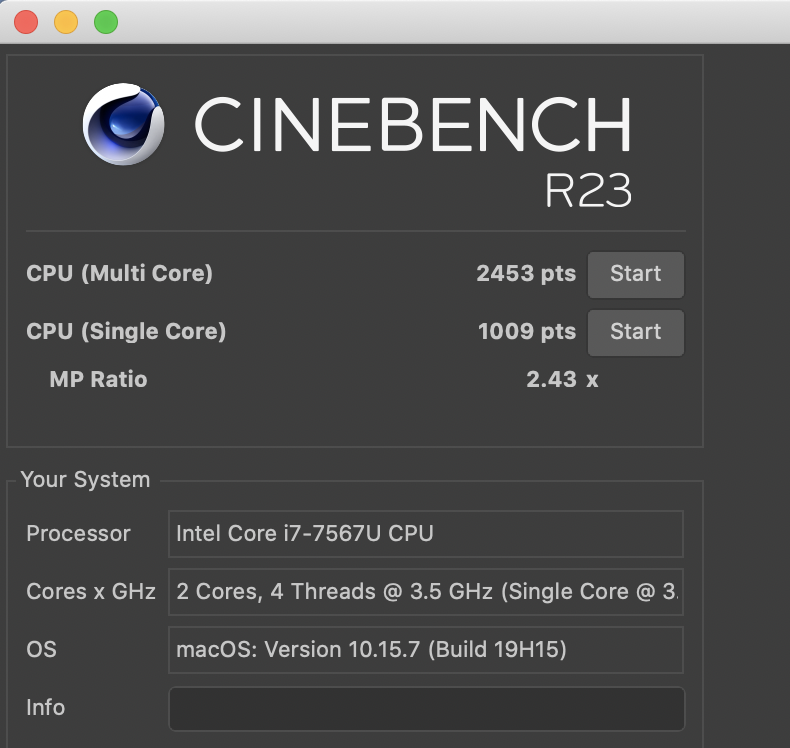This screenshot has height=748, width=790.
Task: Click the Processor label
Action: point(78,533)
